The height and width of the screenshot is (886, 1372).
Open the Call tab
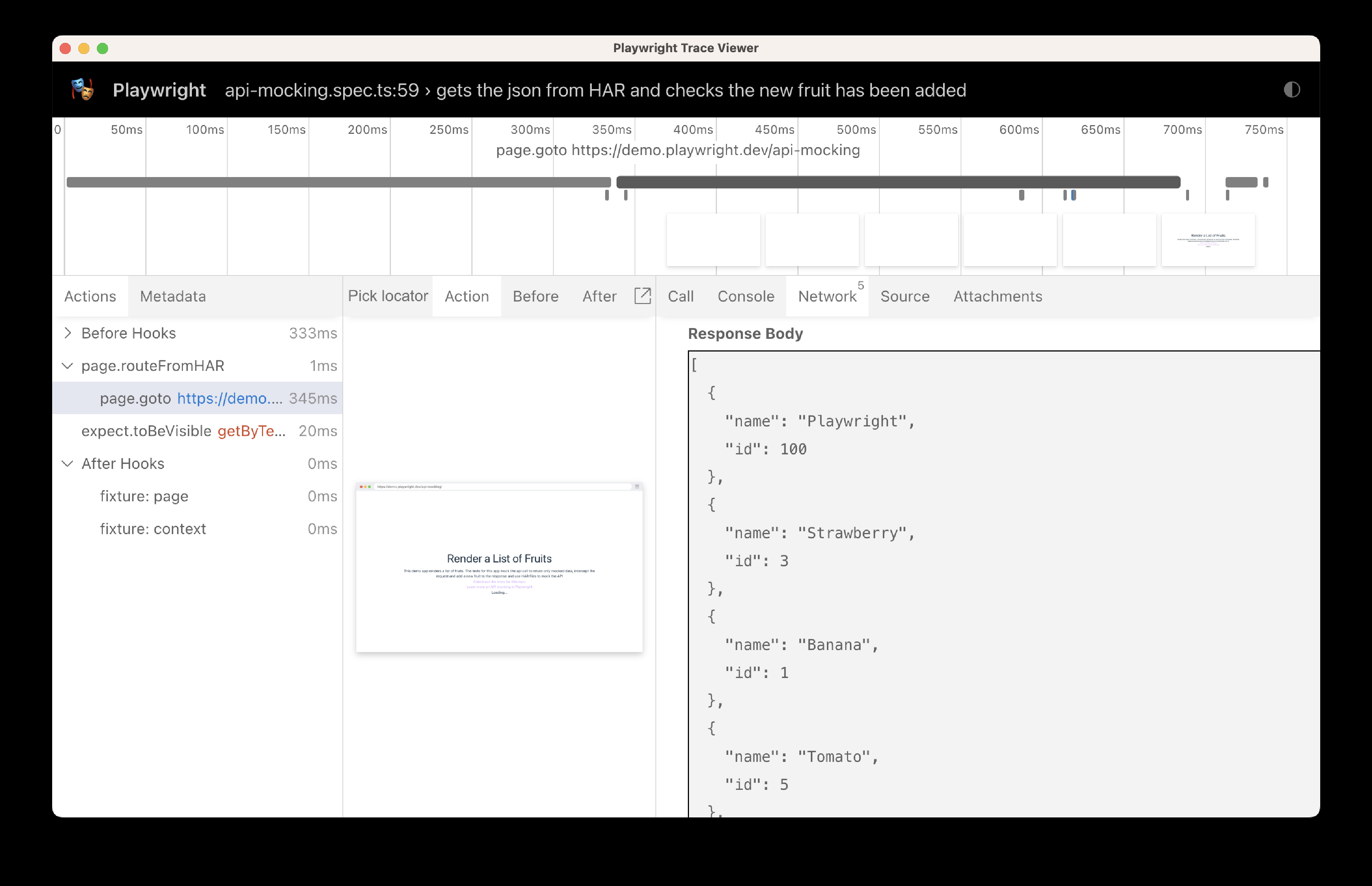(x=681, y=296)
